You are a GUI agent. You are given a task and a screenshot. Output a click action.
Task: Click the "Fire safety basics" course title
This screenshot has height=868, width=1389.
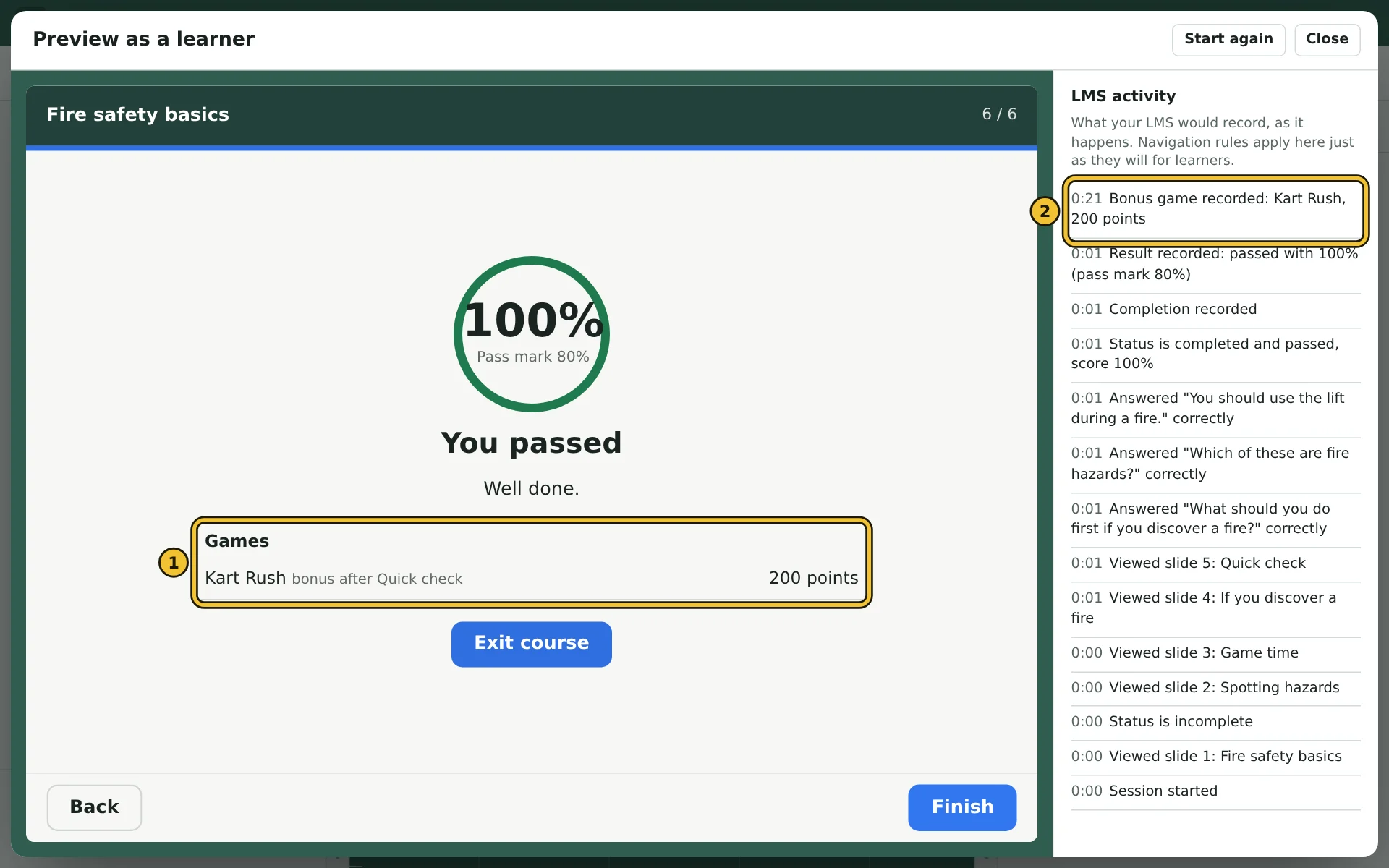pos(137,114)
